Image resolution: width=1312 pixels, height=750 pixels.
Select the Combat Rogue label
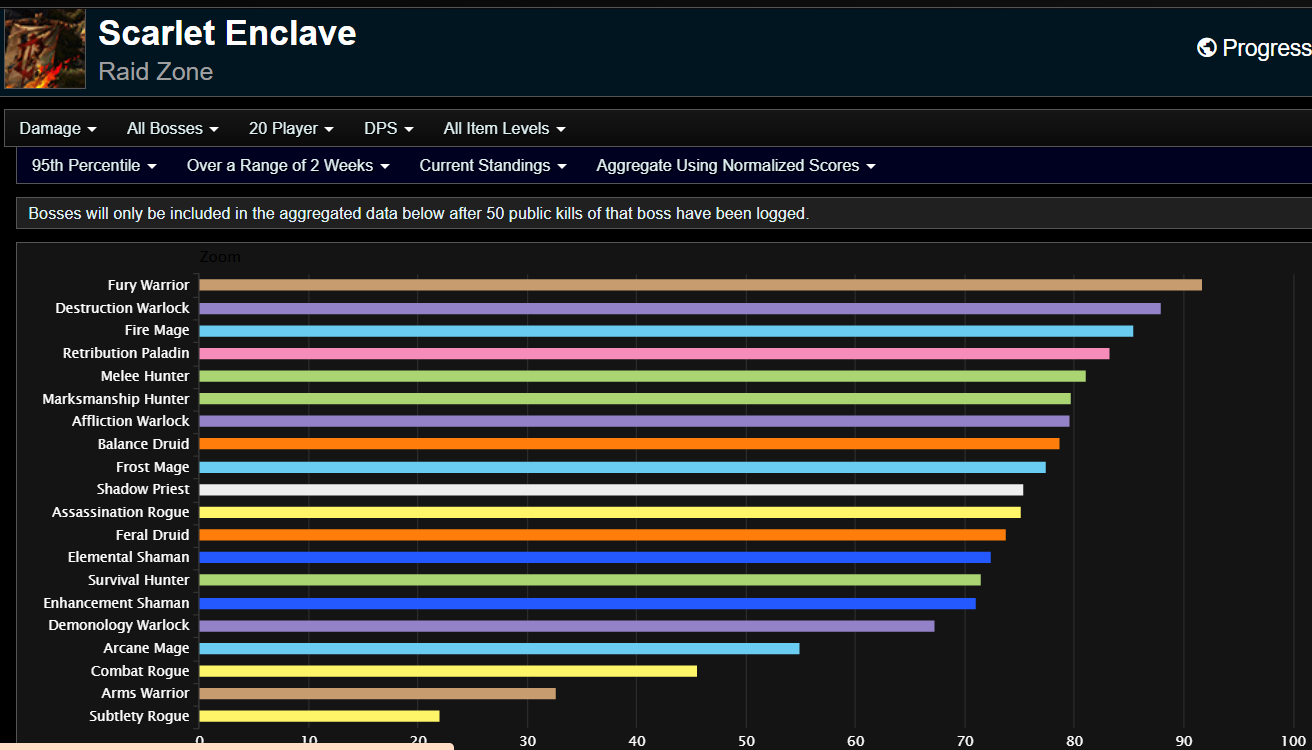(x=140, y=671)
